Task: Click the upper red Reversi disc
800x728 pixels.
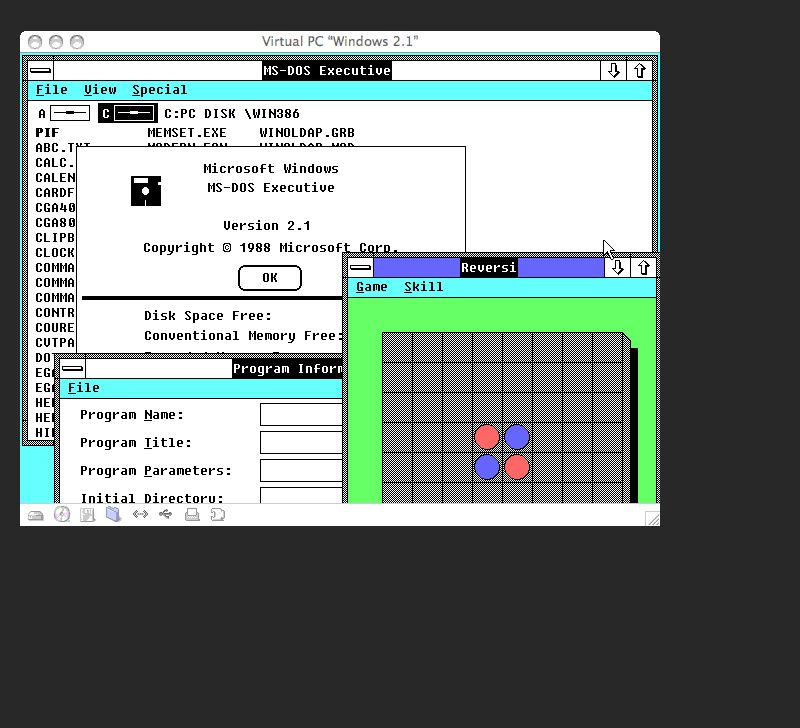Action: (487, 437)
